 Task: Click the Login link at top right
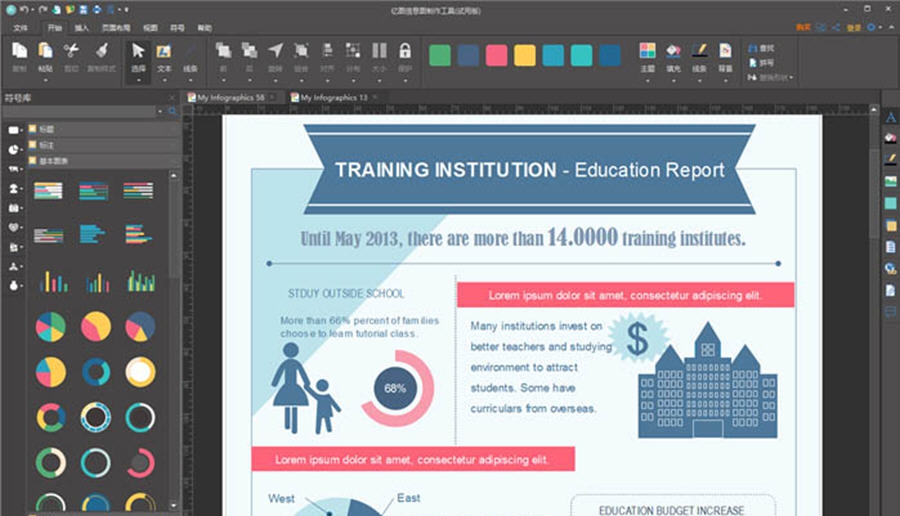[x=854, y=28]
